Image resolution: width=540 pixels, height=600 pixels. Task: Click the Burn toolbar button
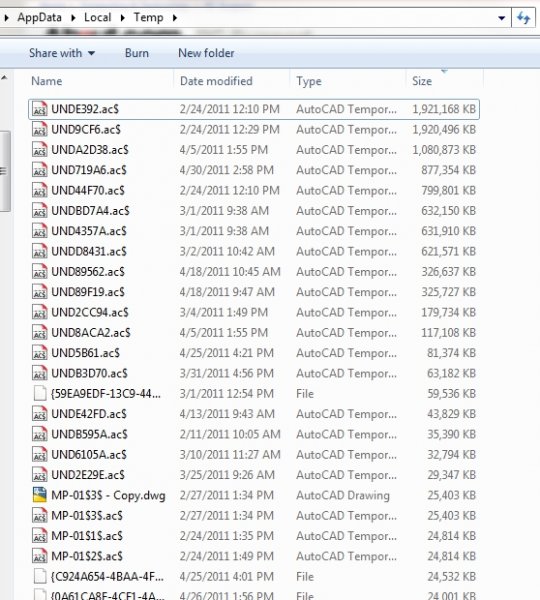tap(137, 53)
